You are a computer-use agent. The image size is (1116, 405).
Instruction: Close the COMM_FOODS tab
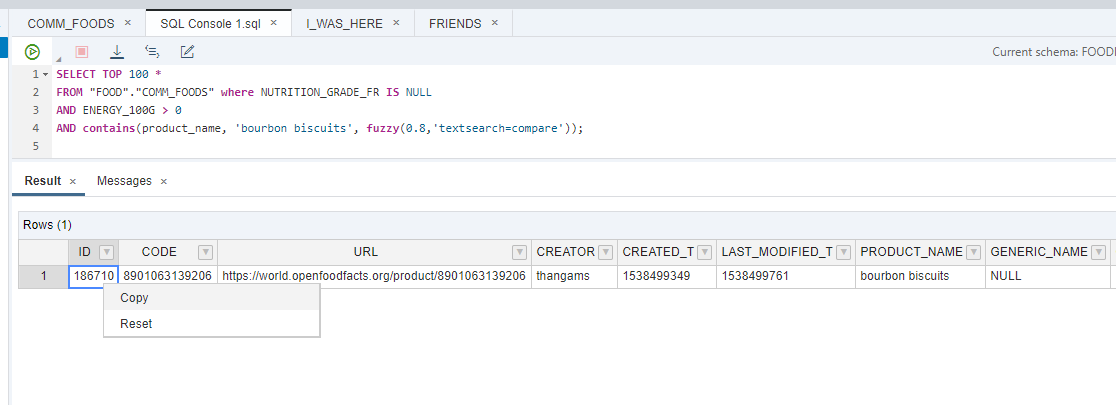(x=128, y=23)
